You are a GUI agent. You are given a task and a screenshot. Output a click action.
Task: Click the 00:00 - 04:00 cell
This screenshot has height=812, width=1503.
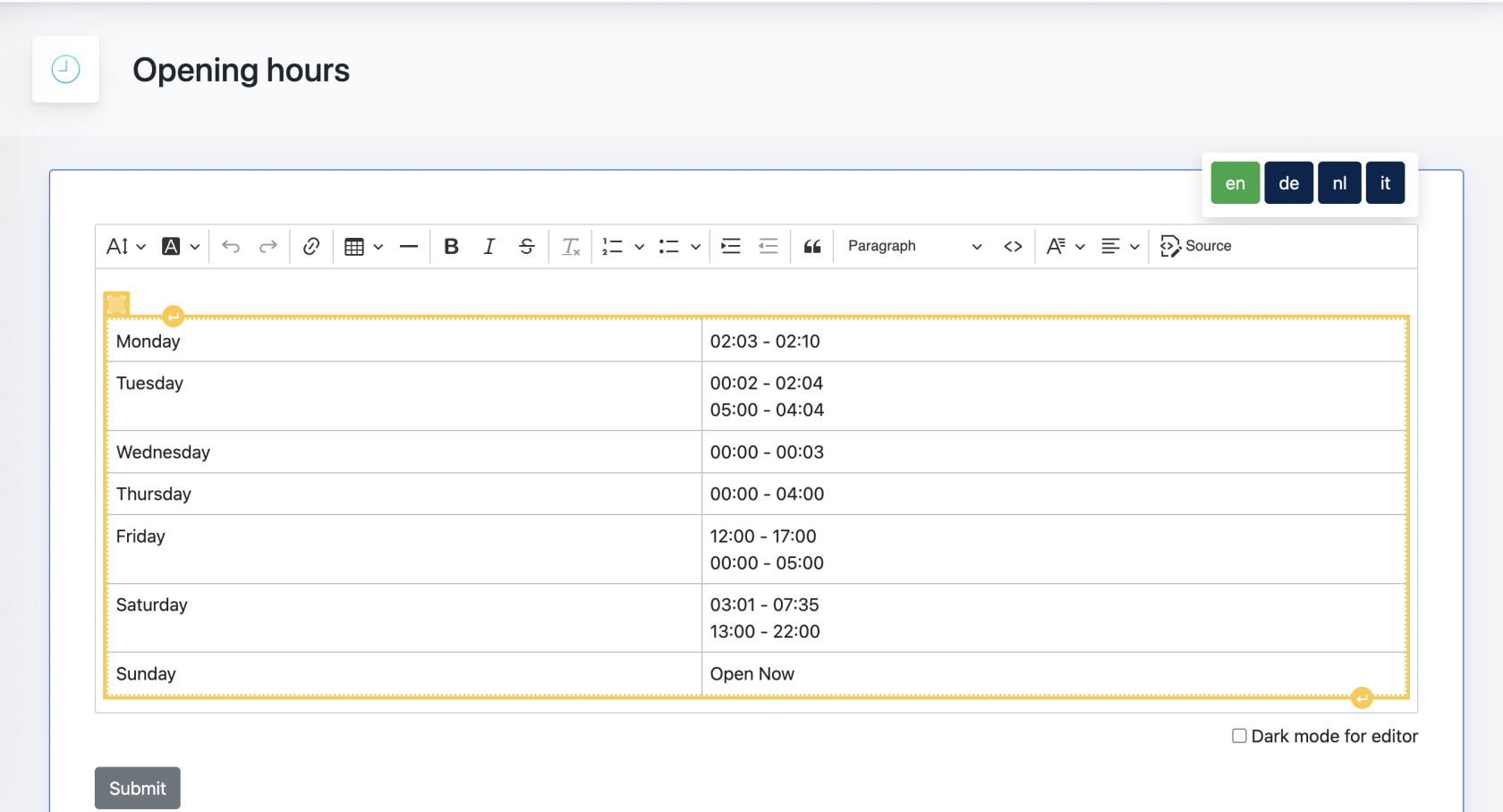click(1054, 494)
